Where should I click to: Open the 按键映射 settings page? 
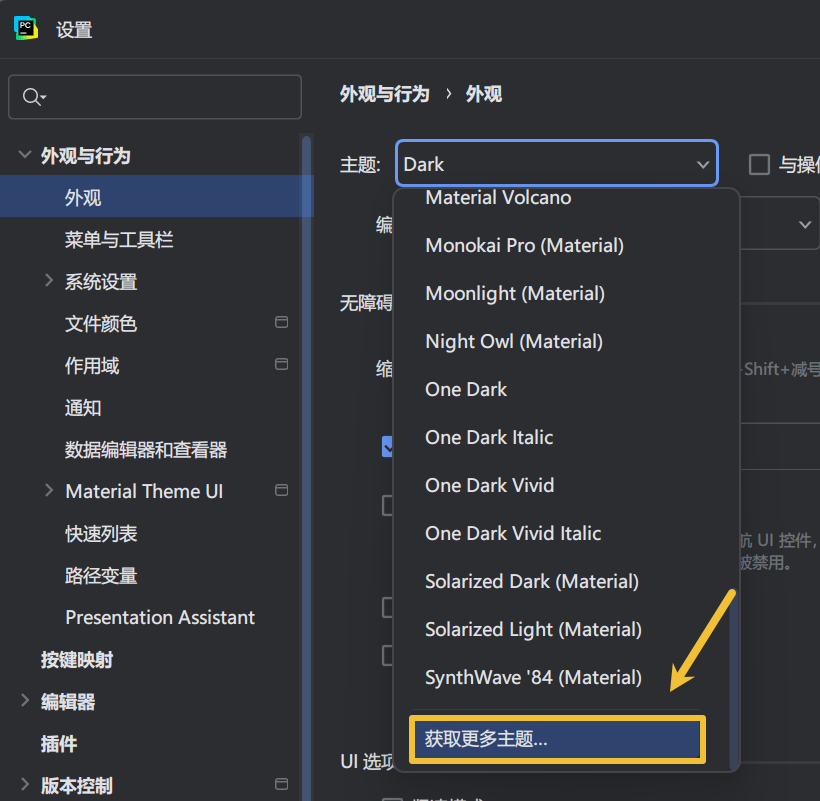77,659
